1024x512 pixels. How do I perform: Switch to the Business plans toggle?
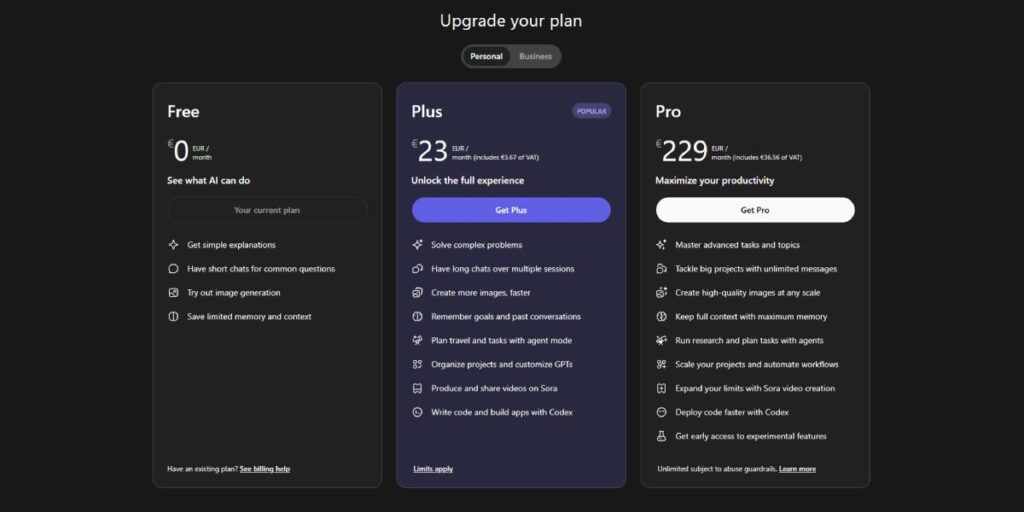click(535, 56)
